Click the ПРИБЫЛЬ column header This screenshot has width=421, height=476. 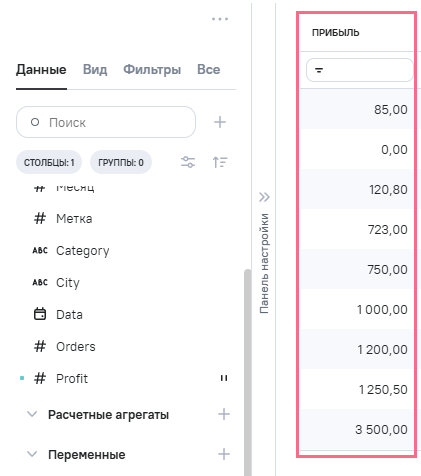[x=336, y=33]
